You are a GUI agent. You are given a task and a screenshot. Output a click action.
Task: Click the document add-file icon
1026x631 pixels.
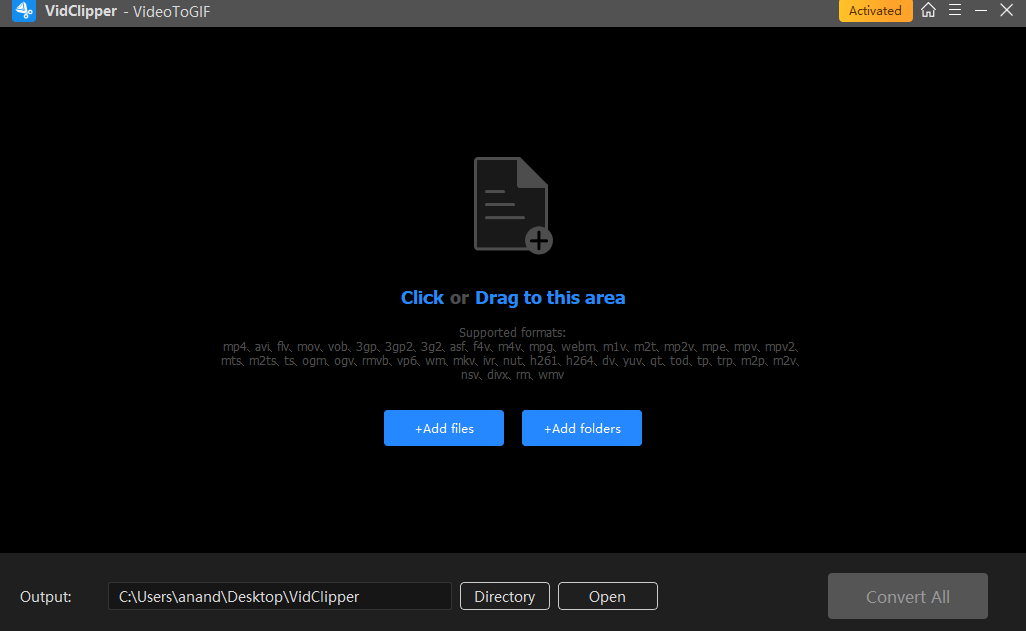[511, 203]
